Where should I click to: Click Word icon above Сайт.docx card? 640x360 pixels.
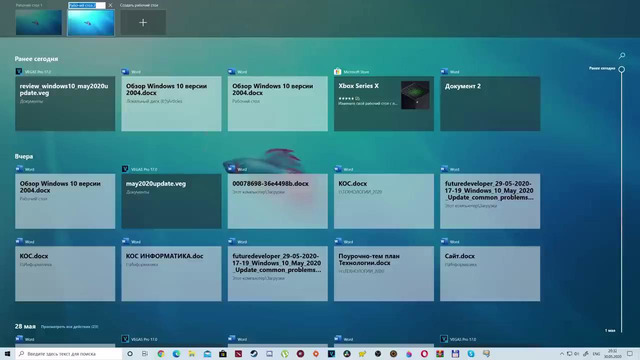pyautogui.click(x=444, y=241)
